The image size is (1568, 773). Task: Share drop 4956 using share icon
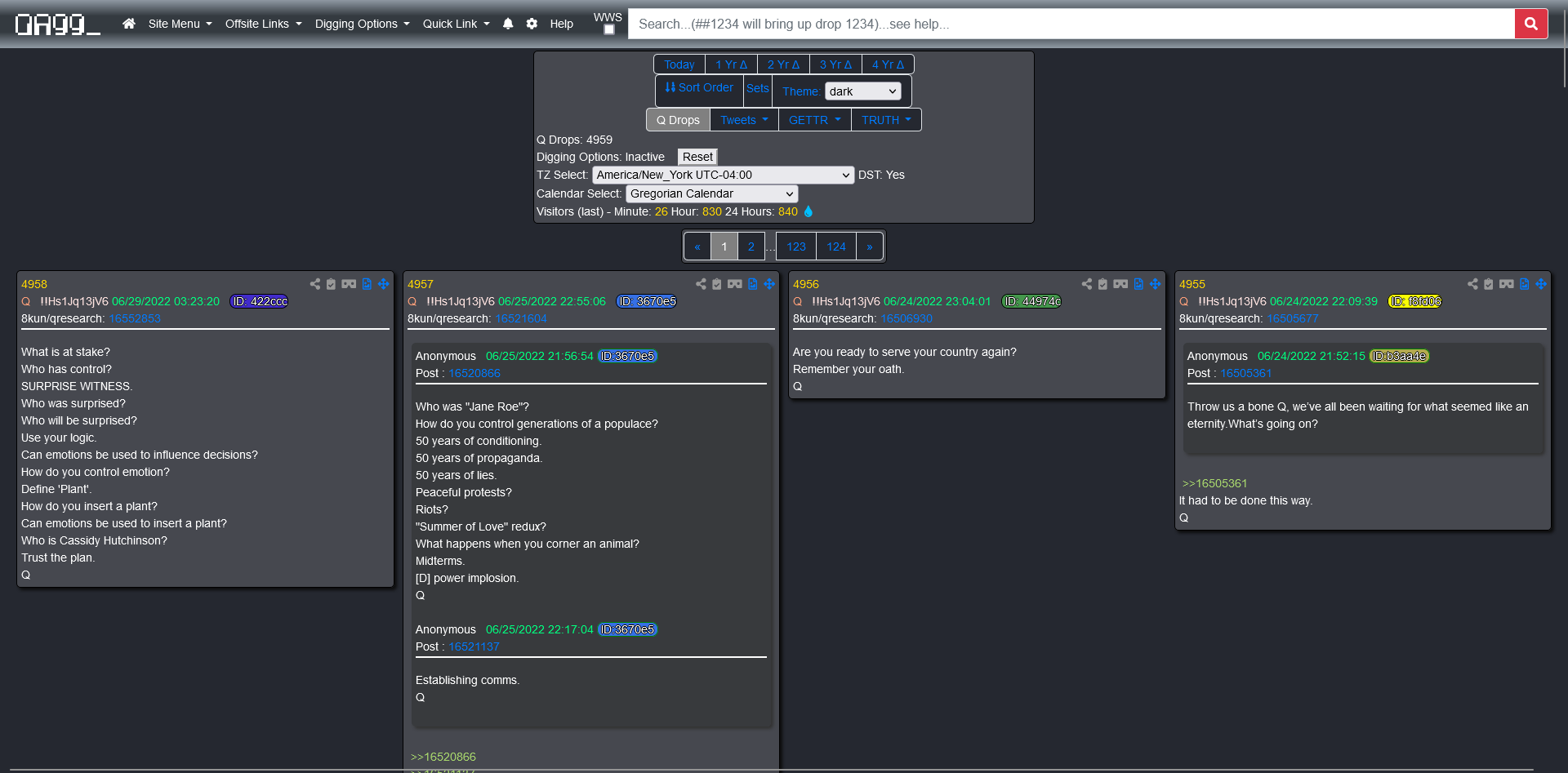1086,284
